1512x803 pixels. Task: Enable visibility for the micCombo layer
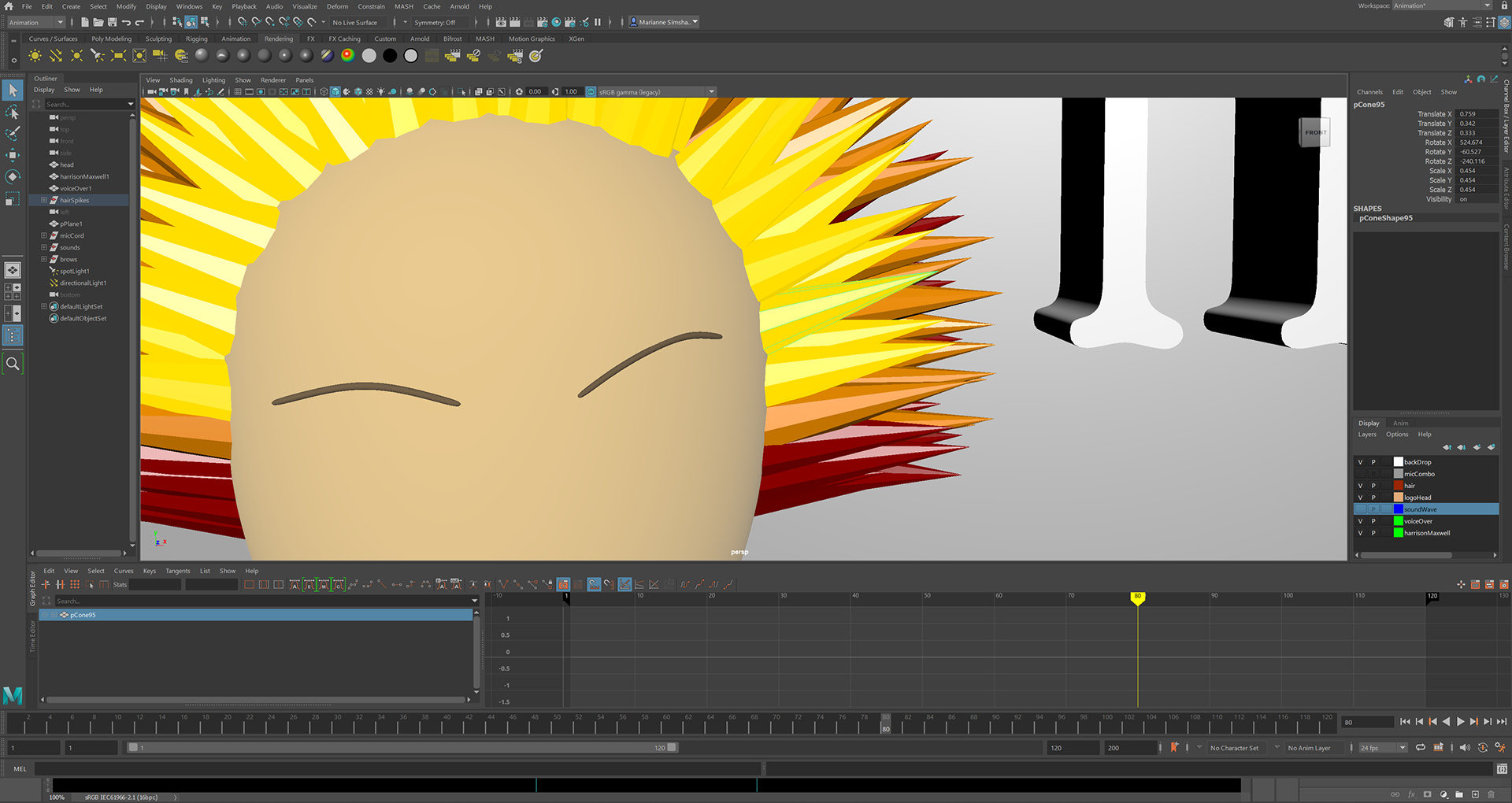[1360, 474]
